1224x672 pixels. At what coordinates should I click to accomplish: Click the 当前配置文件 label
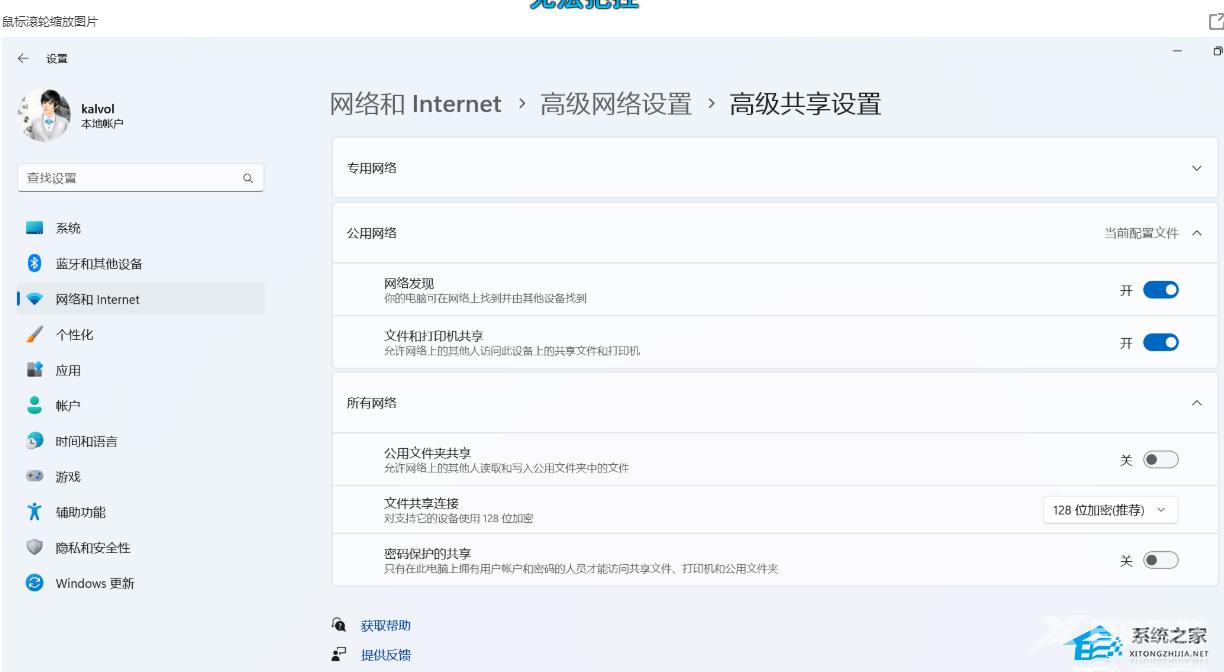[1141, 233]
